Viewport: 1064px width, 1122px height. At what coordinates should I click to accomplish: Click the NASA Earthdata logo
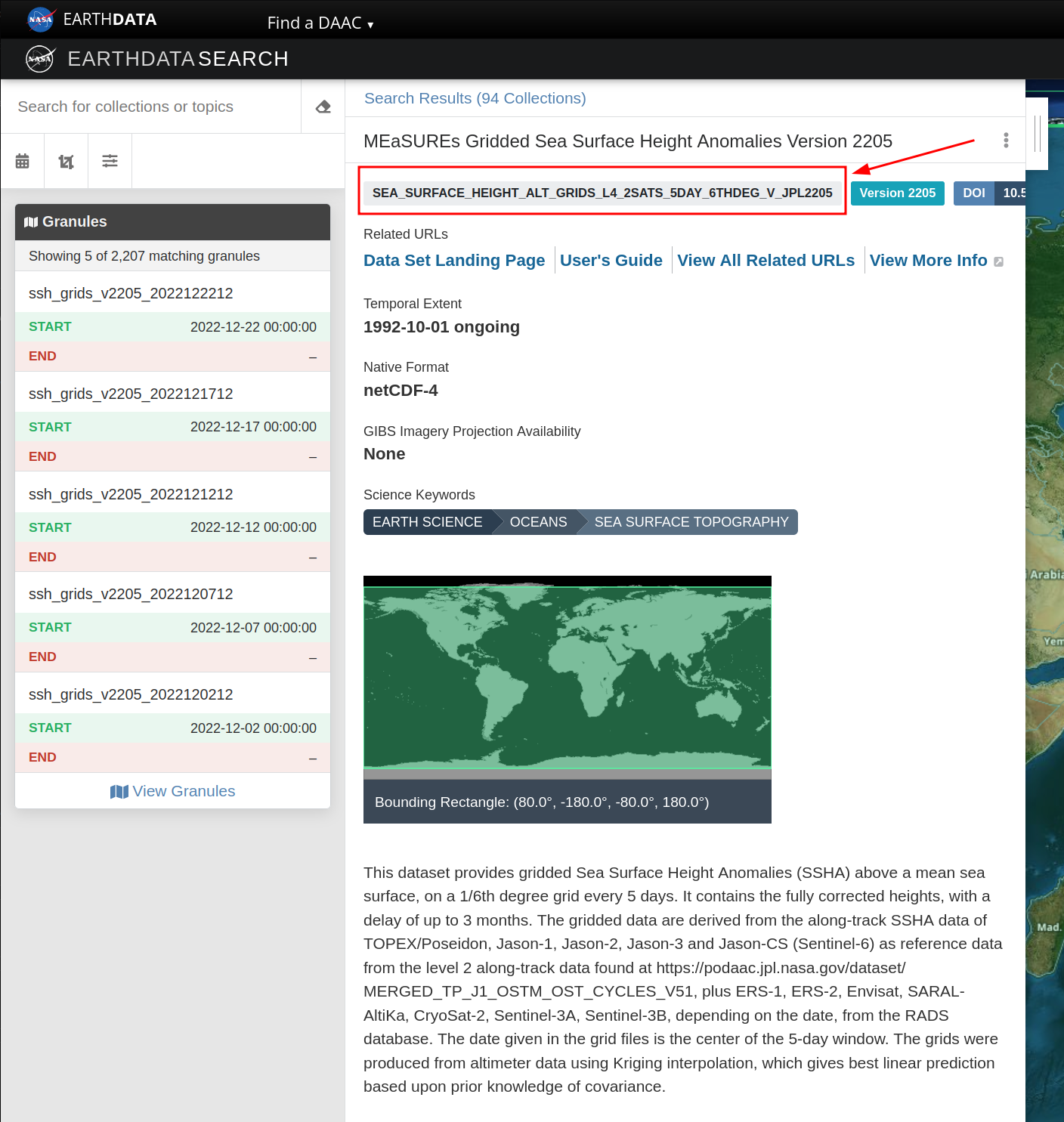[41, 20]
